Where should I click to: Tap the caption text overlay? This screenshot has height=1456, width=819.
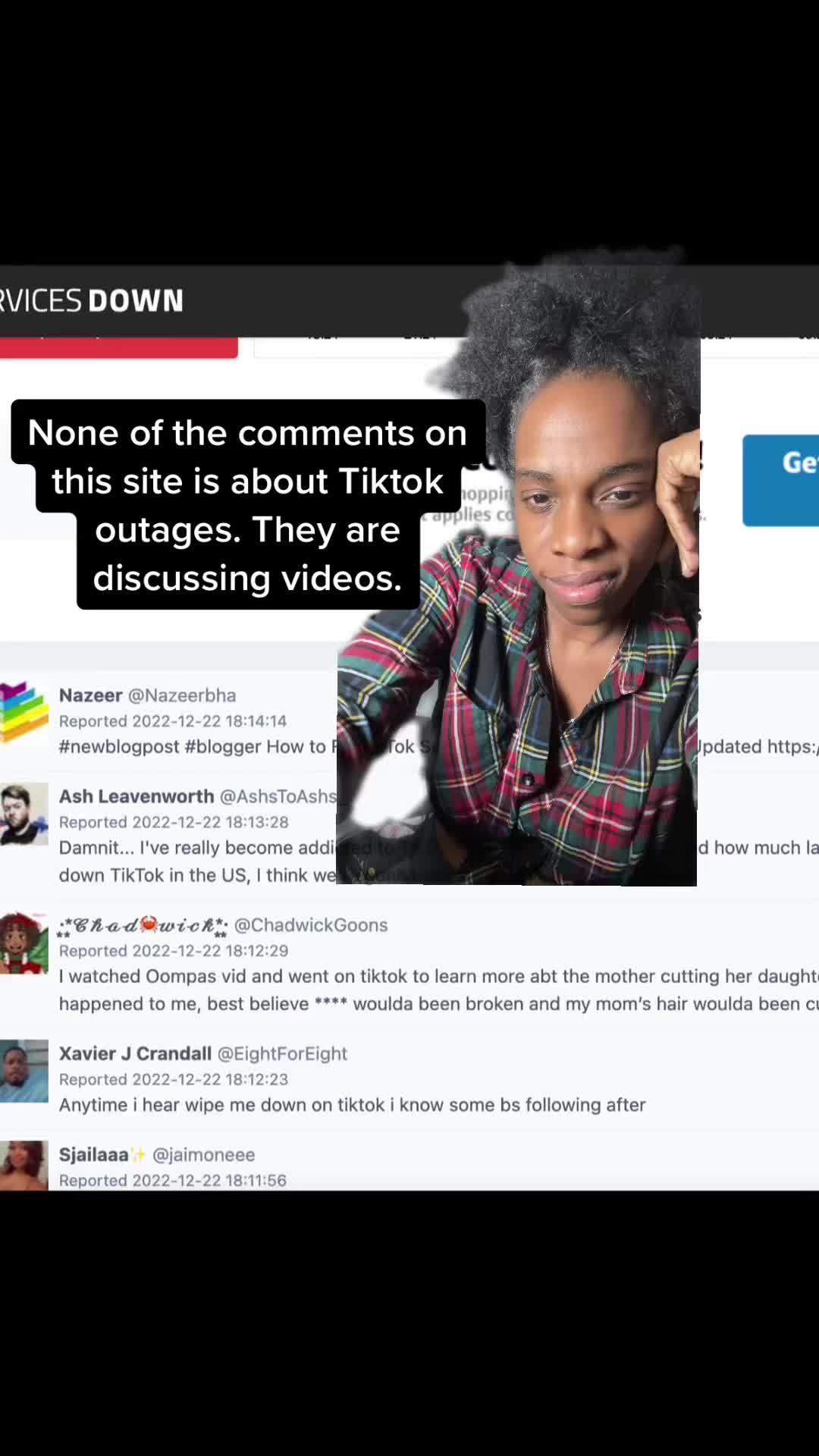click(x=248, y=505)
